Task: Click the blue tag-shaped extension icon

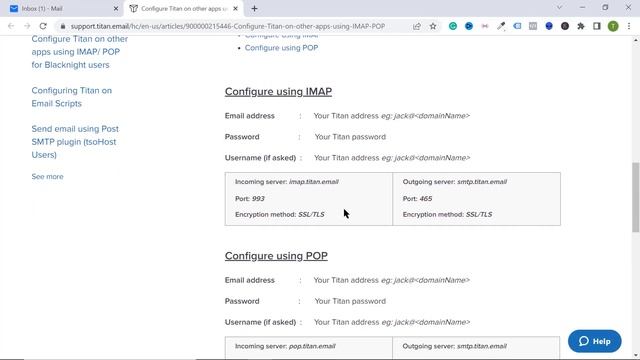Action: tap(517, 26)
